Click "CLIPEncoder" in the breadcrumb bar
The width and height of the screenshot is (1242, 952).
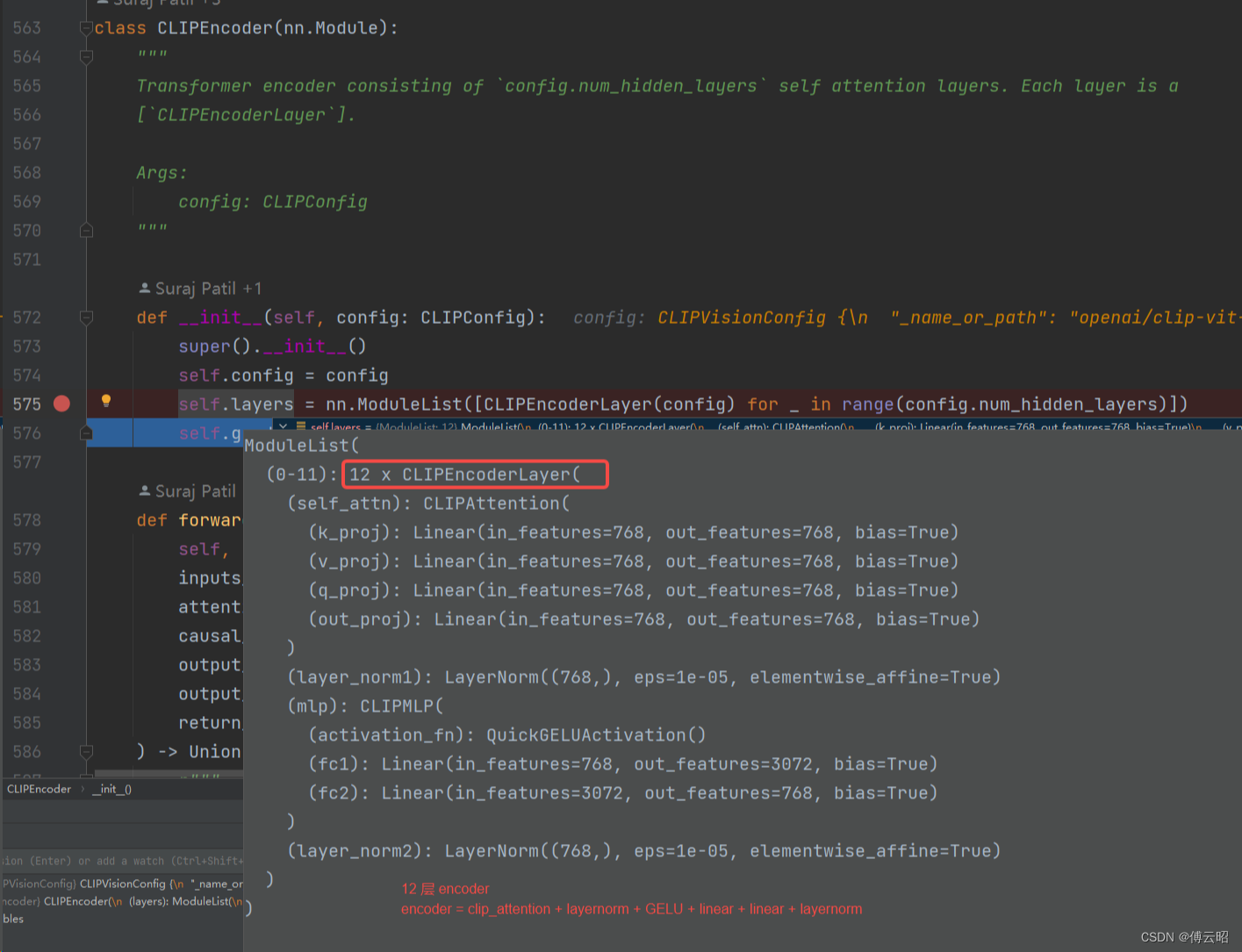[x=39, y=789]
